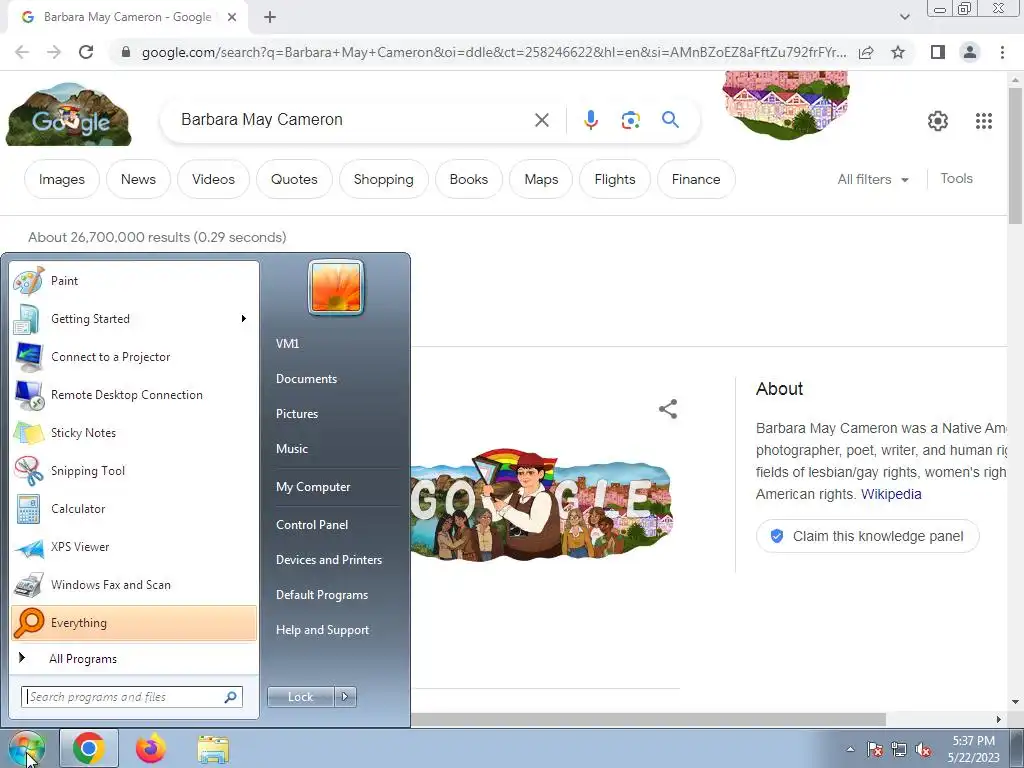Start a voice search with microphone icon
This screenshot has height=768, width=1024.
(x=590, y=120)
